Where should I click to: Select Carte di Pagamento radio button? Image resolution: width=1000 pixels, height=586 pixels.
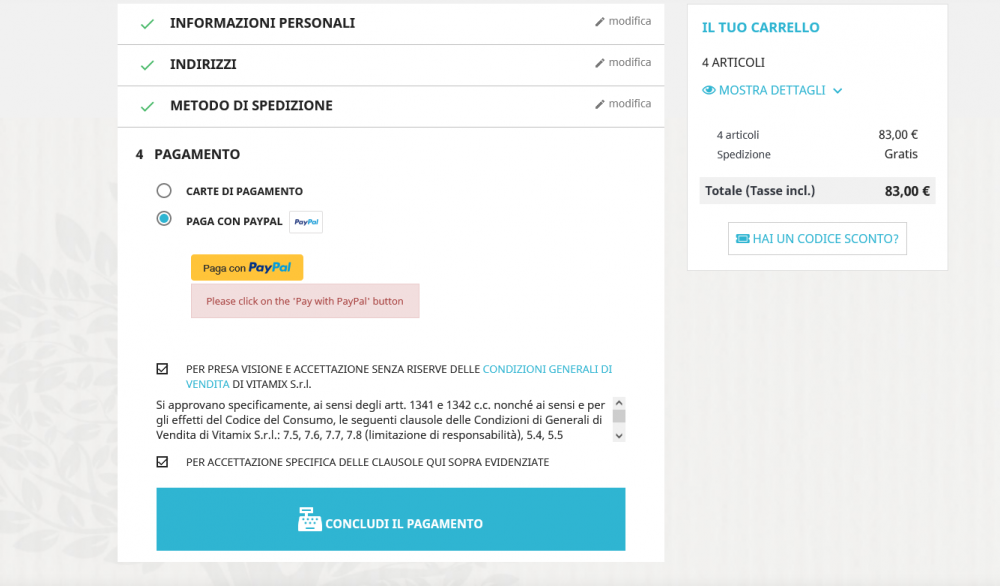point(164,190)
